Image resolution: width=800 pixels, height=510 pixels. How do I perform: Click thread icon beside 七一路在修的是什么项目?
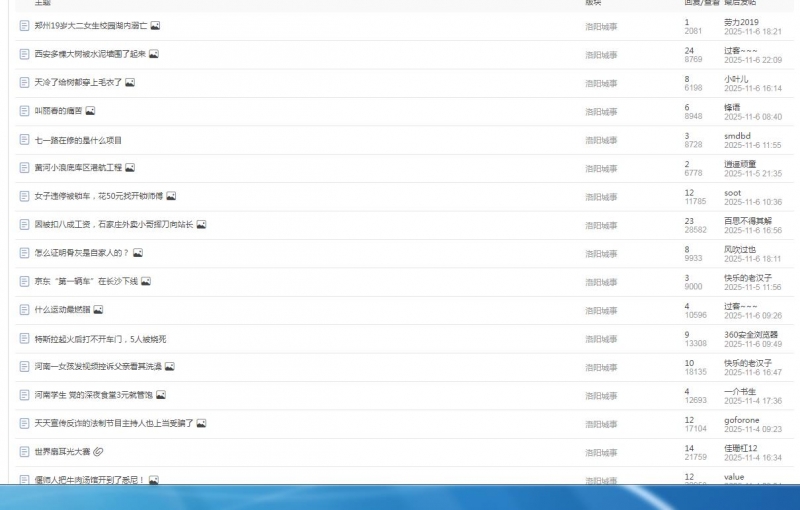point(25,140)
